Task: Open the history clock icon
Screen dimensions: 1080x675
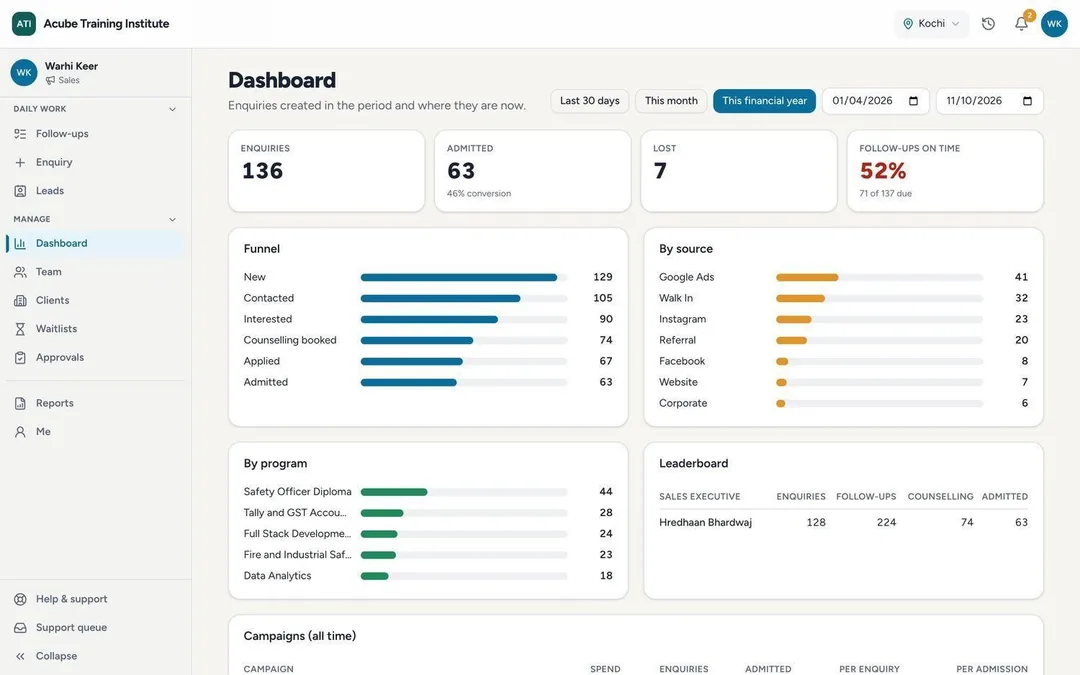Action: click(988, 23)
